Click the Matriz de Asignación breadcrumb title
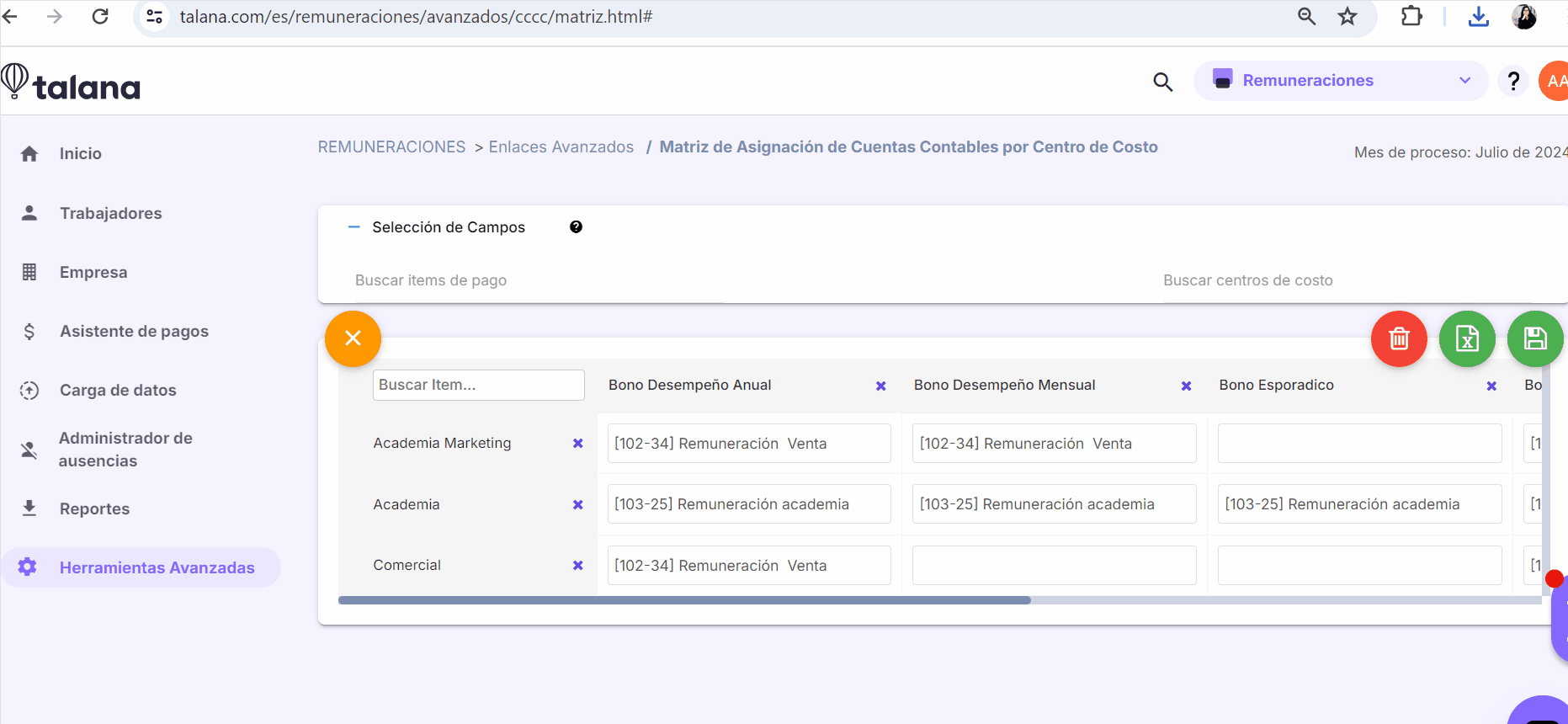Image resolution: width=1568 pixels, height=724 pixels. click(908, 147)
